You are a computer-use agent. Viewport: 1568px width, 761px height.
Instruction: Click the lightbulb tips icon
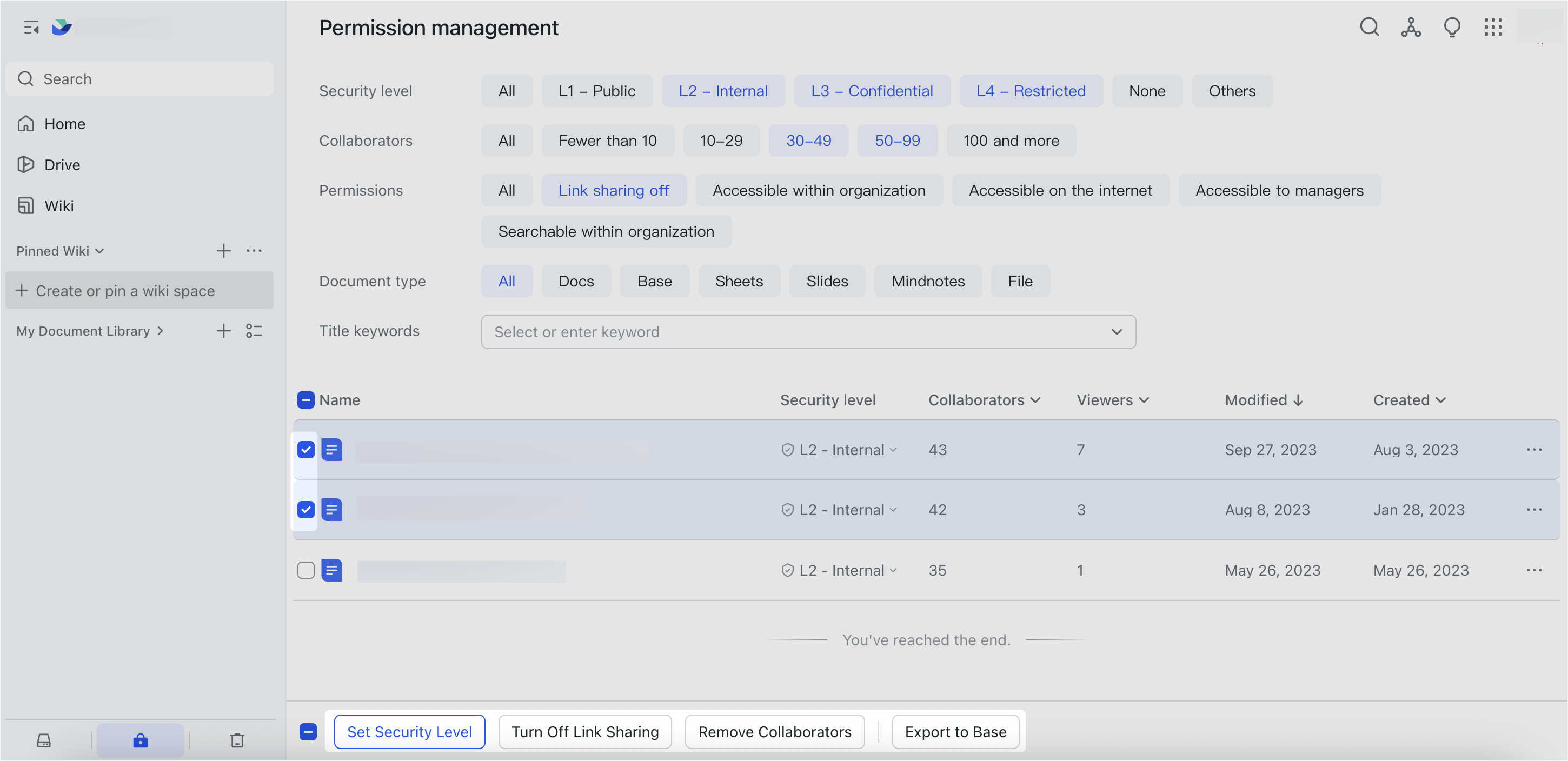[x=1452, y=28]
